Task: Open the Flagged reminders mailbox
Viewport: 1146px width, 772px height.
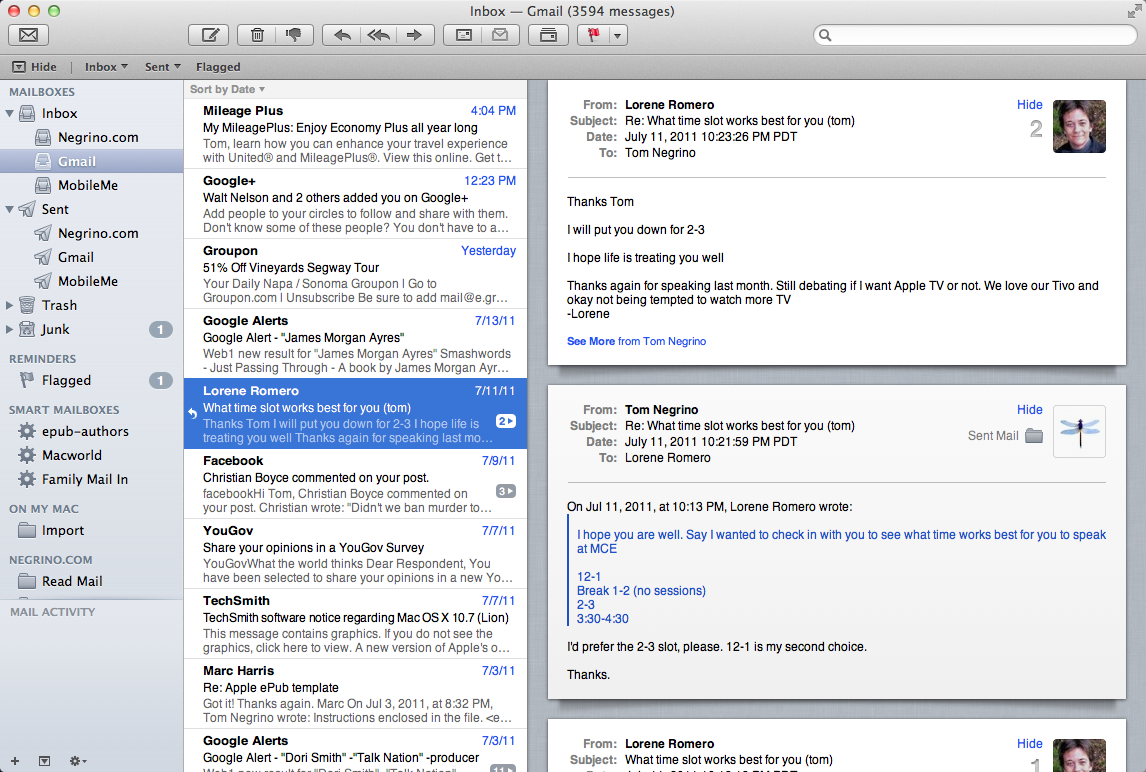Action: click(91, 380)
